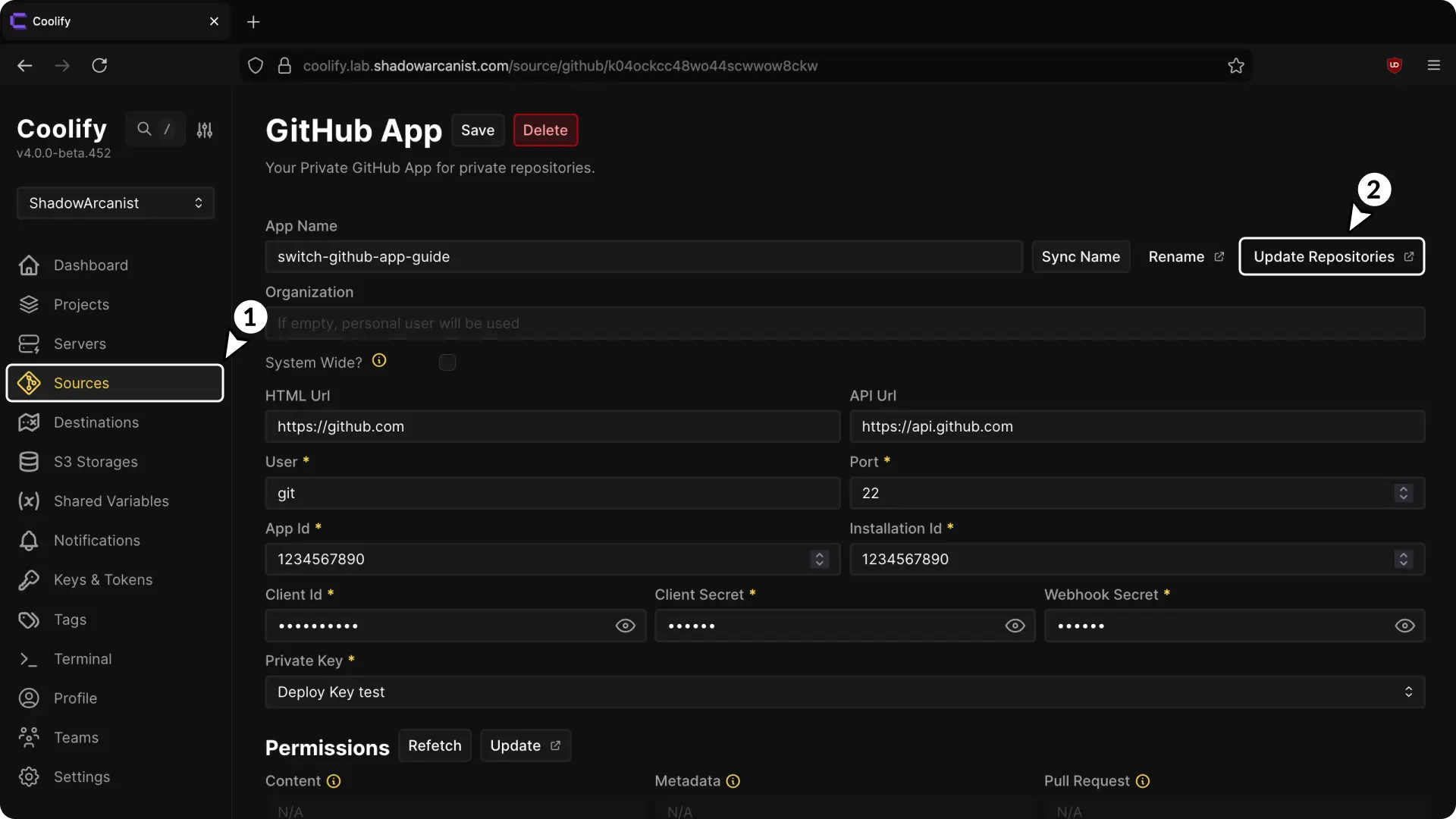Open the Private Key dropdown

click(x=845, y=692)
